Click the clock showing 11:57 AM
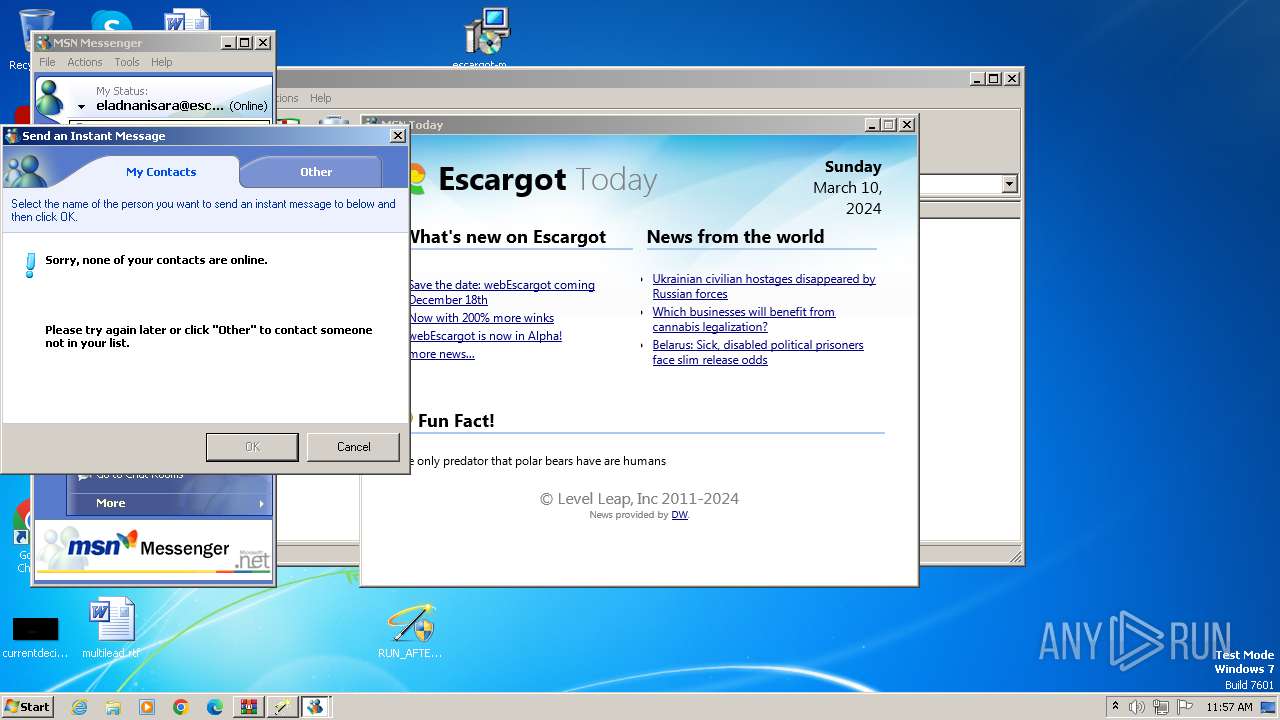Screen dimensions: 1280x720 (x=1229, y=707)
